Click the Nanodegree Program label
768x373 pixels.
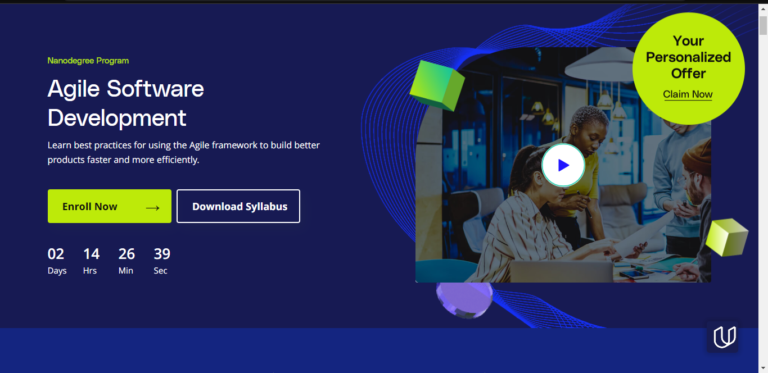[88, 61]
